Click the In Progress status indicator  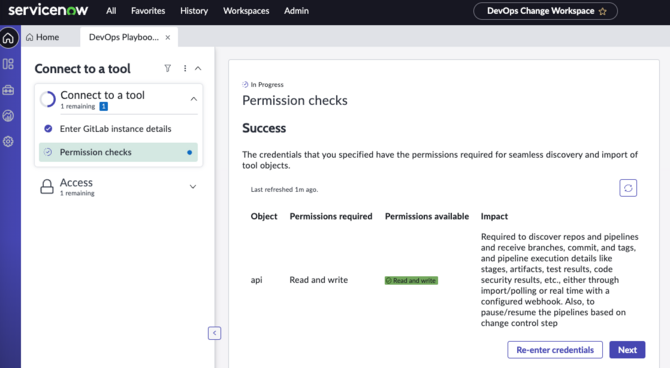pos(263,85)
